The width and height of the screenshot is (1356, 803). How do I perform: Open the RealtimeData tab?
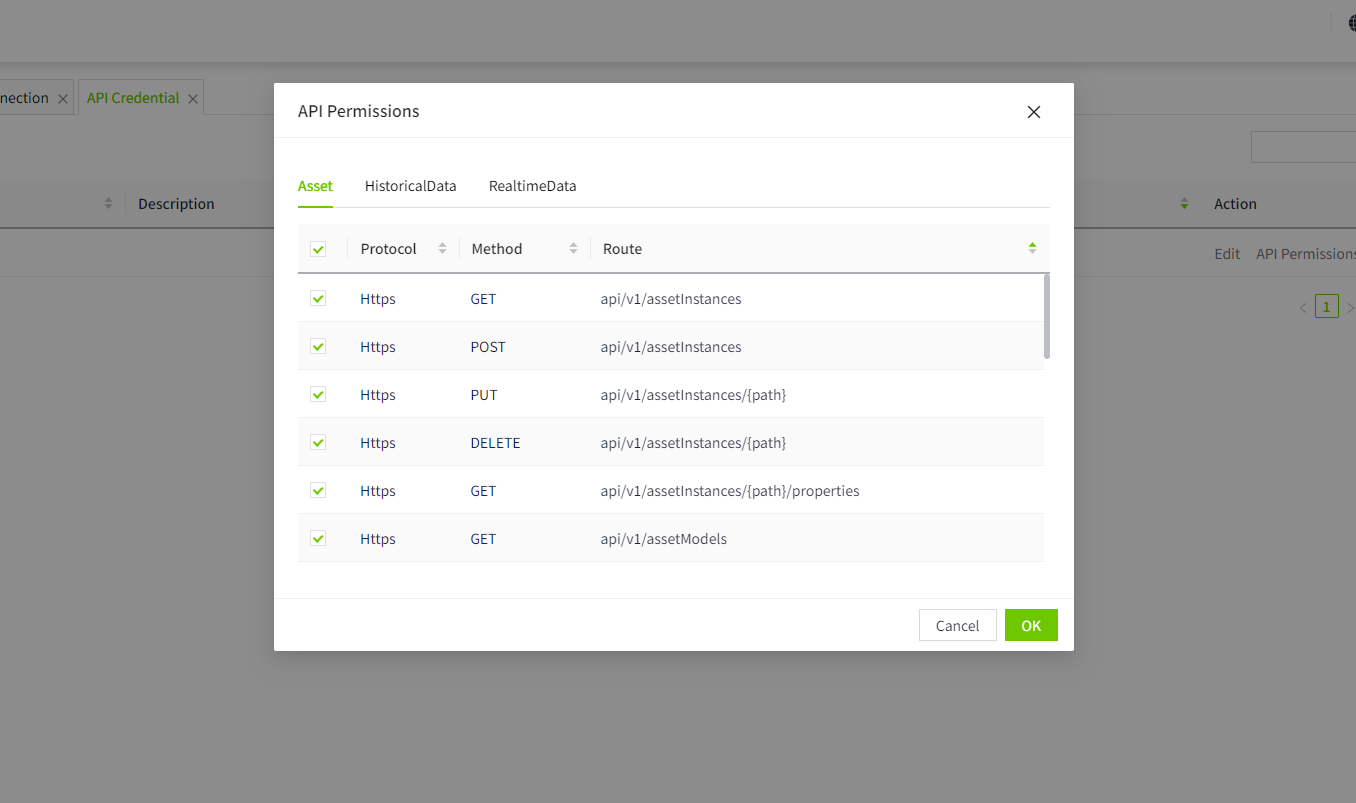coord(532,186)
